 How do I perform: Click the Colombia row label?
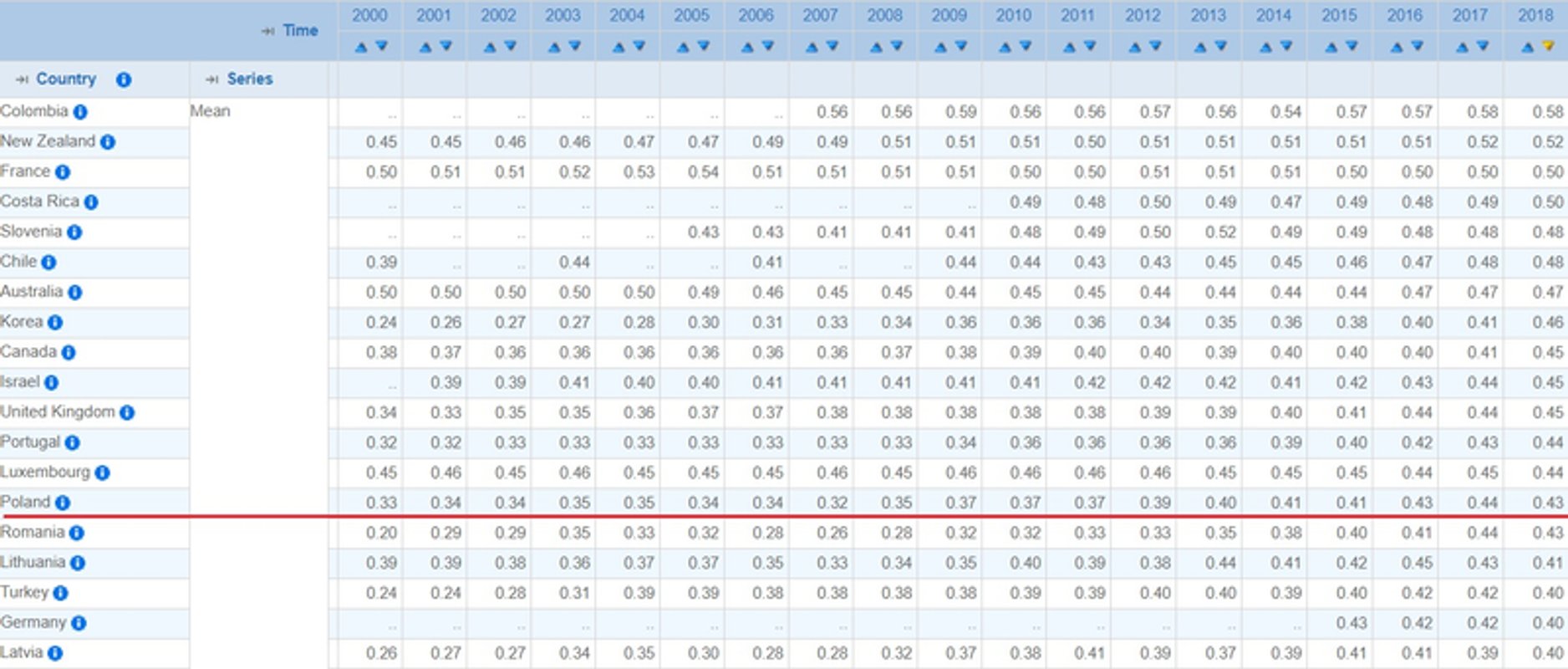(x=34, y=111)
